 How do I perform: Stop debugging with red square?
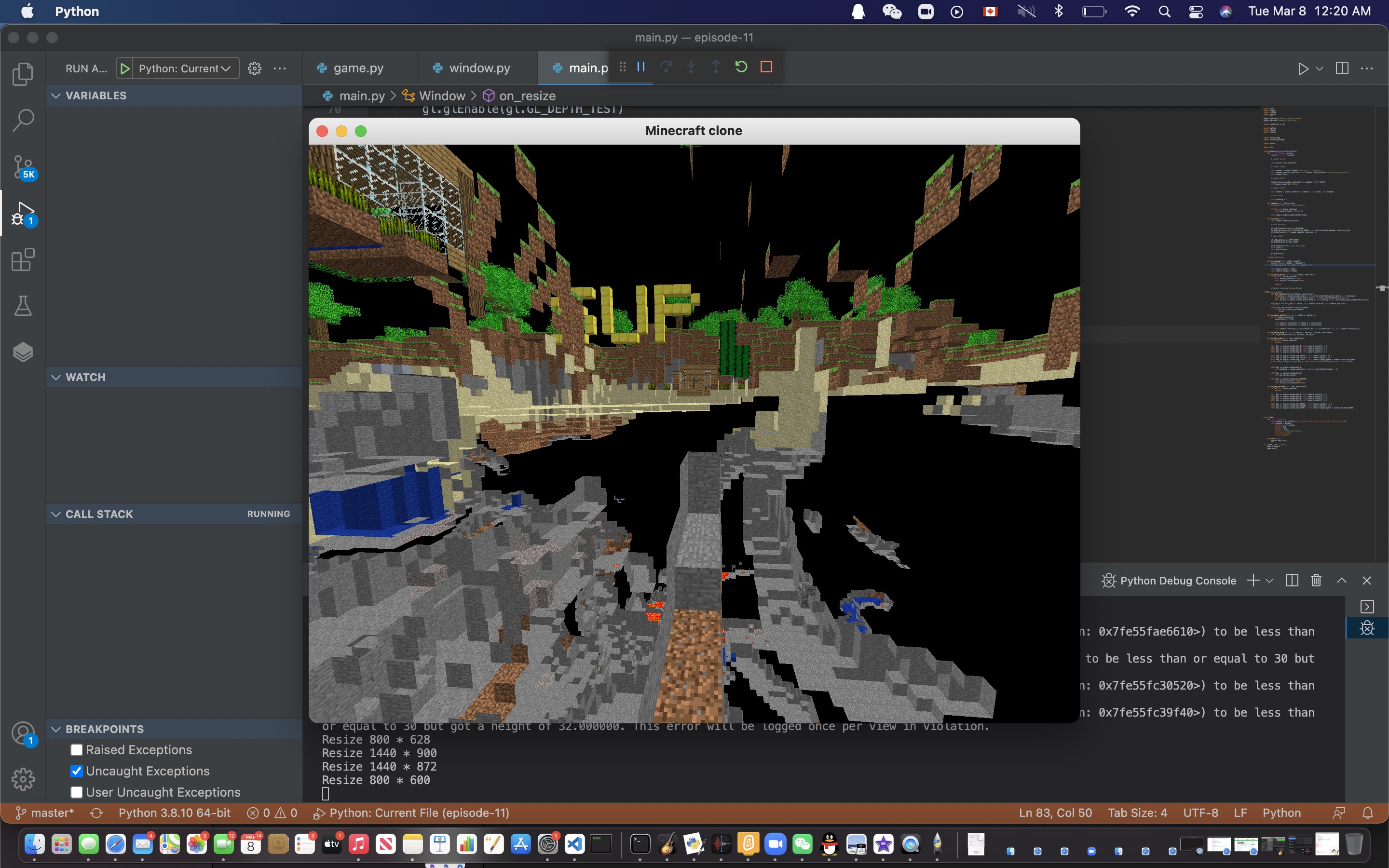[766, 67]
